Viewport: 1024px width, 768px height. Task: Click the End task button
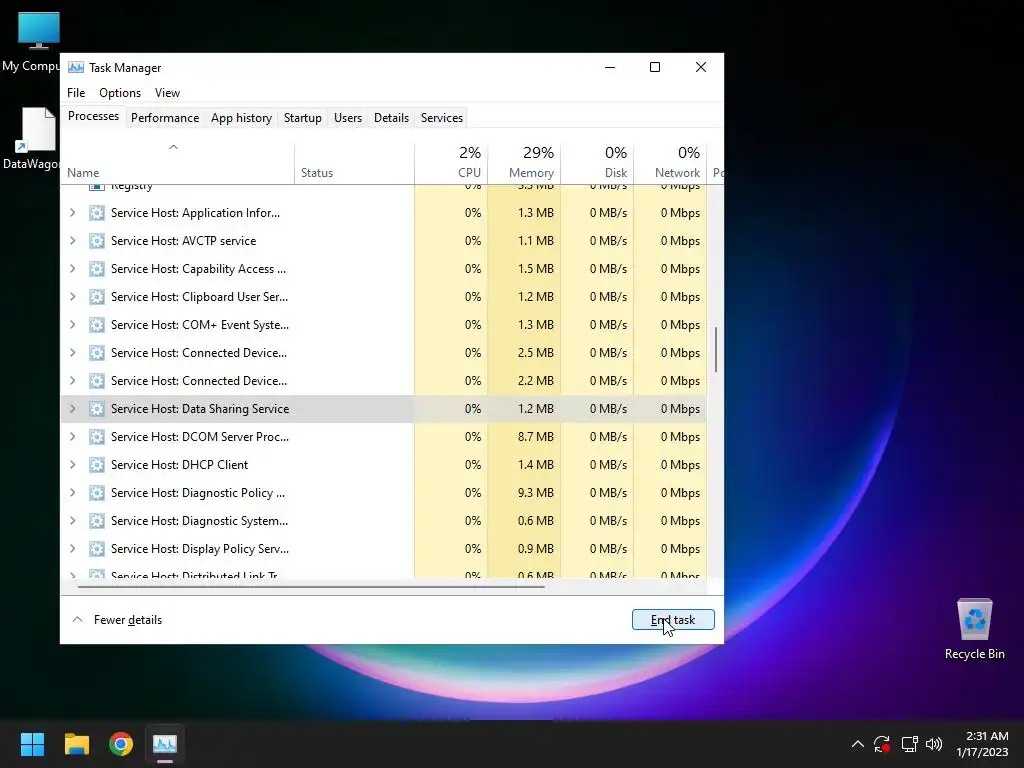673,620
